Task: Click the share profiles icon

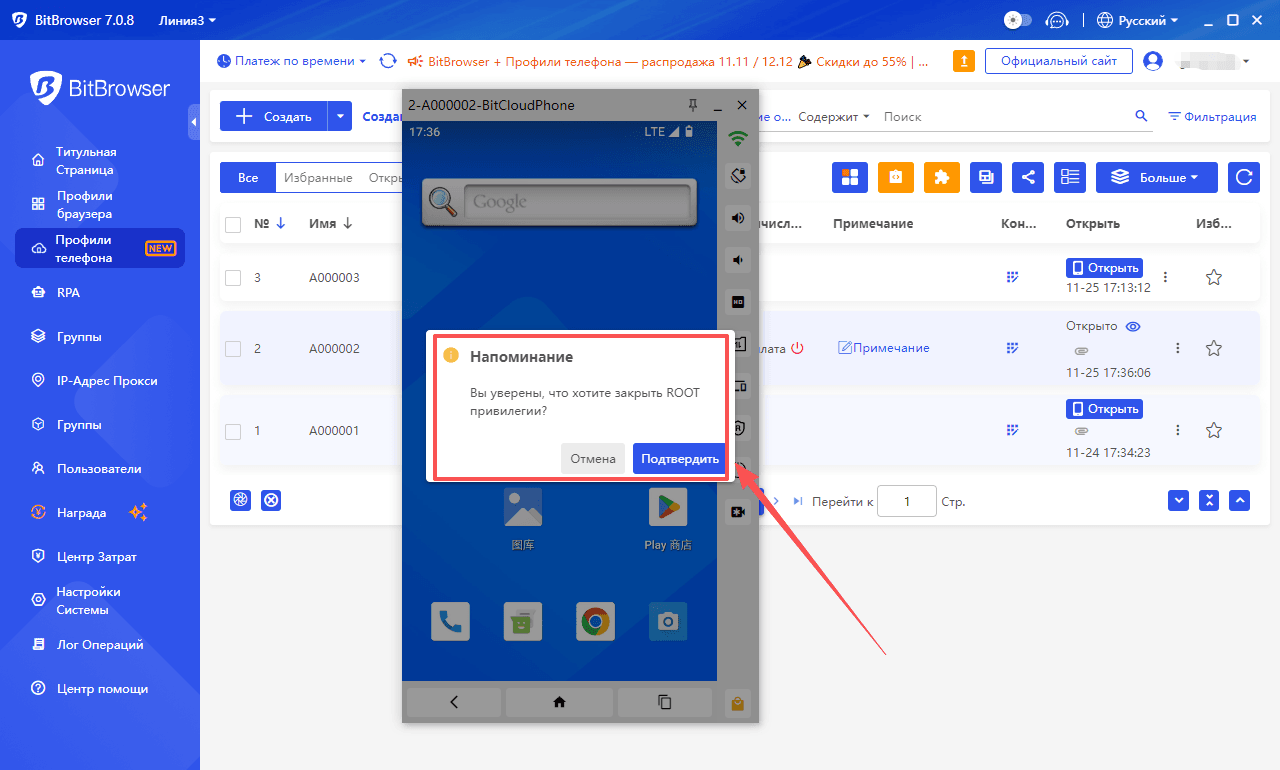Action: [1028, 177]
